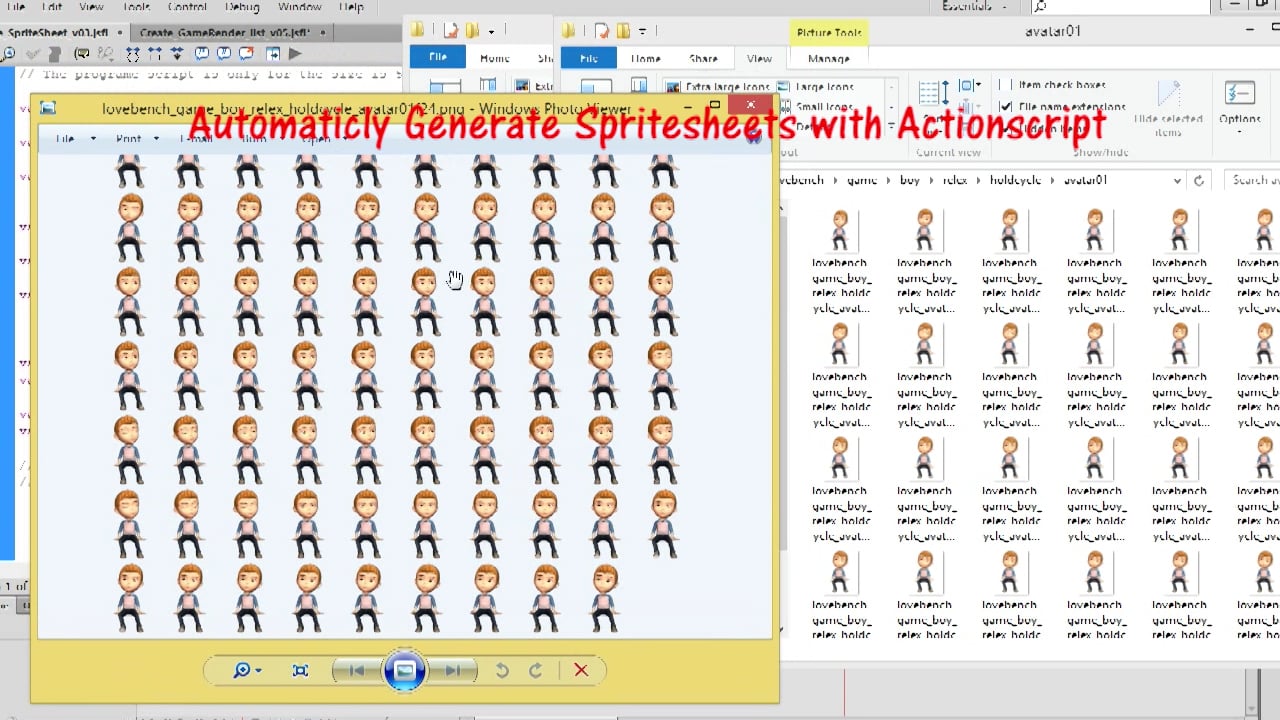This screenshot has width=1280, height=720.
Task: Click the collapse selection icon in script toolbar
Action: (x=155, y=53)
